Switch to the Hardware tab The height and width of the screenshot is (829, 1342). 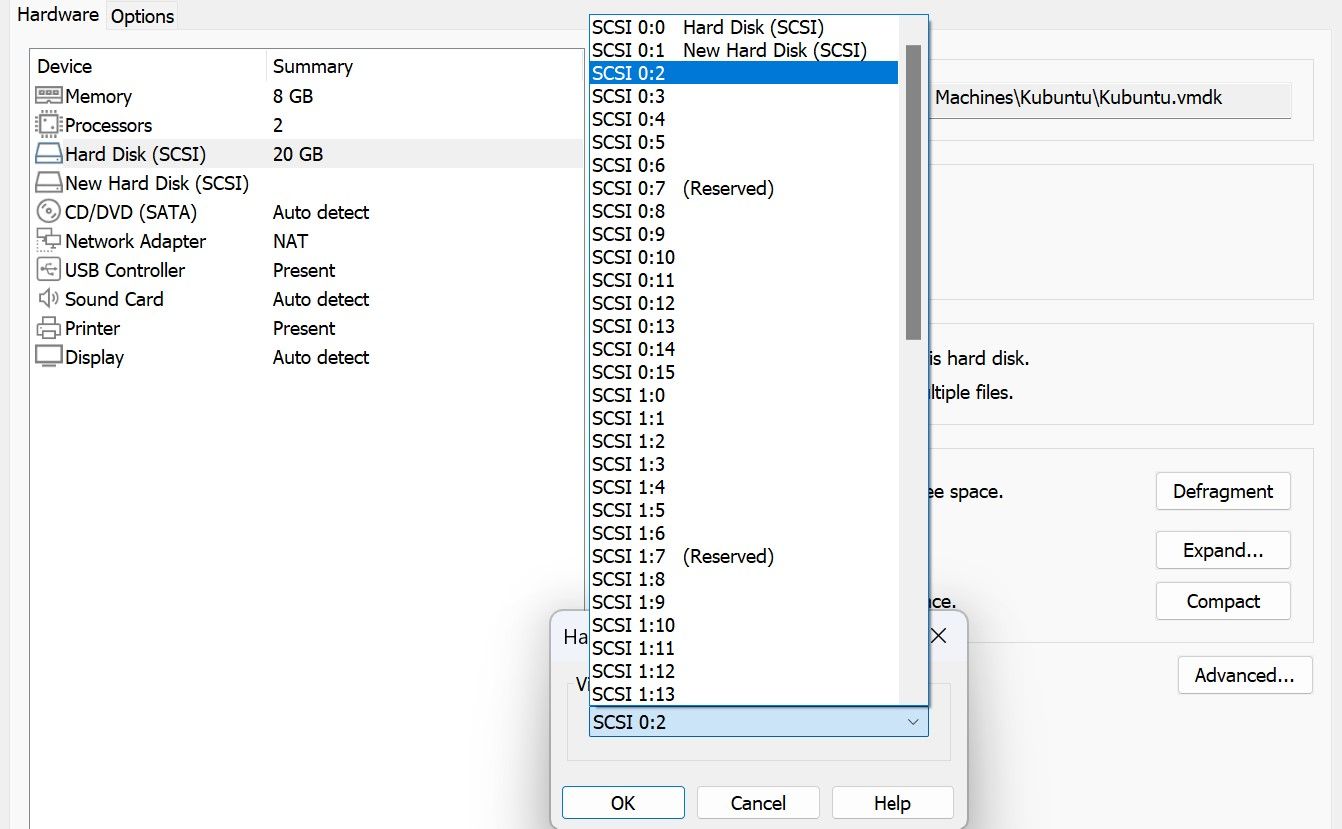pyautogui.click(x=58, y=15)
